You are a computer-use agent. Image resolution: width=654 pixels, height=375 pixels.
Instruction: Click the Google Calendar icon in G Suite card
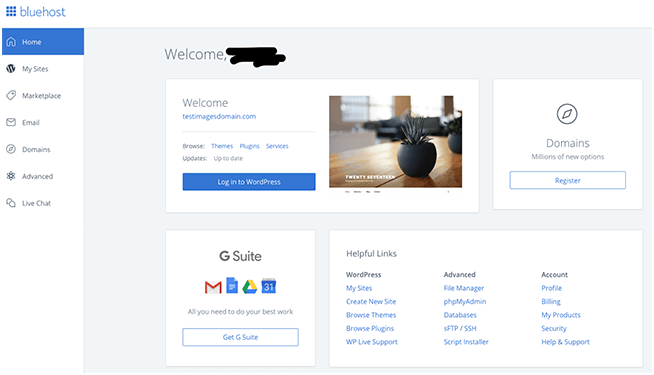coord(269,286)
